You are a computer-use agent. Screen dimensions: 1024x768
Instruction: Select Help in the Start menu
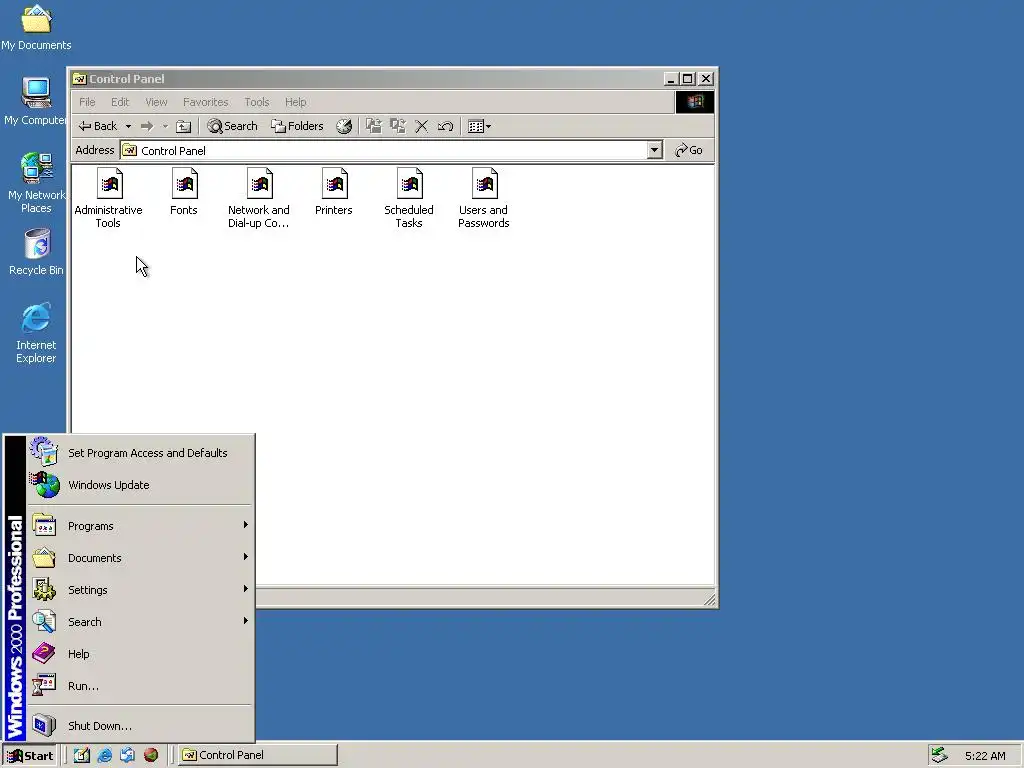point(139,654)
